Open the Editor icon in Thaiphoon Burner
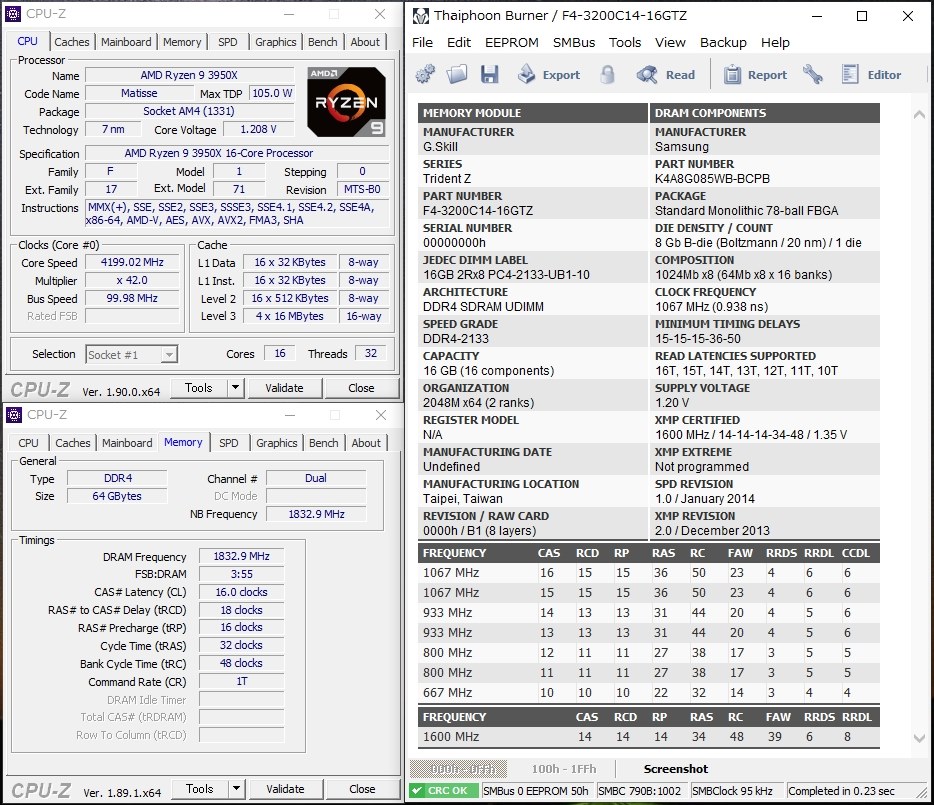The width and height of the screenshot is (934, 805). pos(862,74)
